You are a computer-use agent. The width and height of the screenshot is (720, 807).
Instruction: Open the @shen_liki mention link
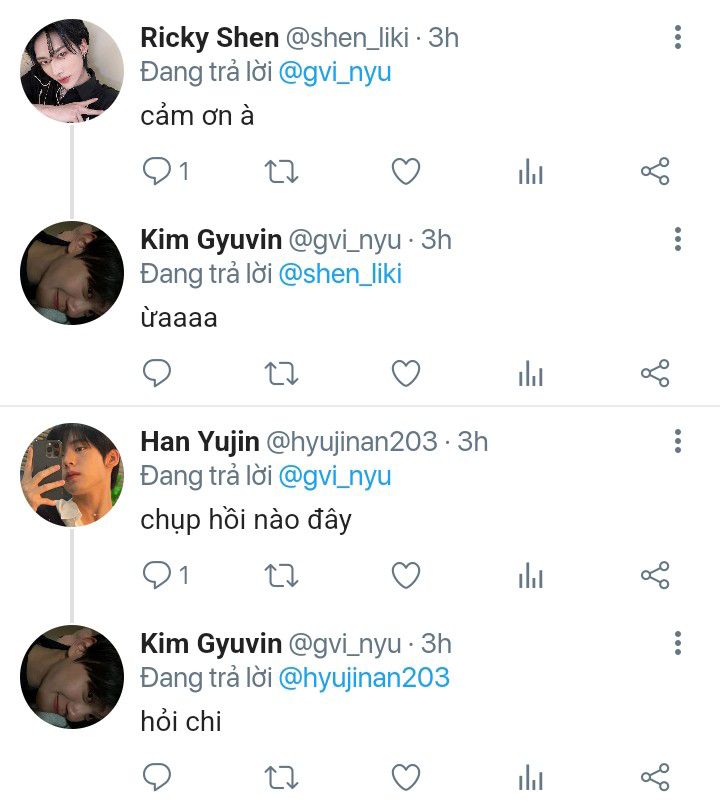click(340, 274)
